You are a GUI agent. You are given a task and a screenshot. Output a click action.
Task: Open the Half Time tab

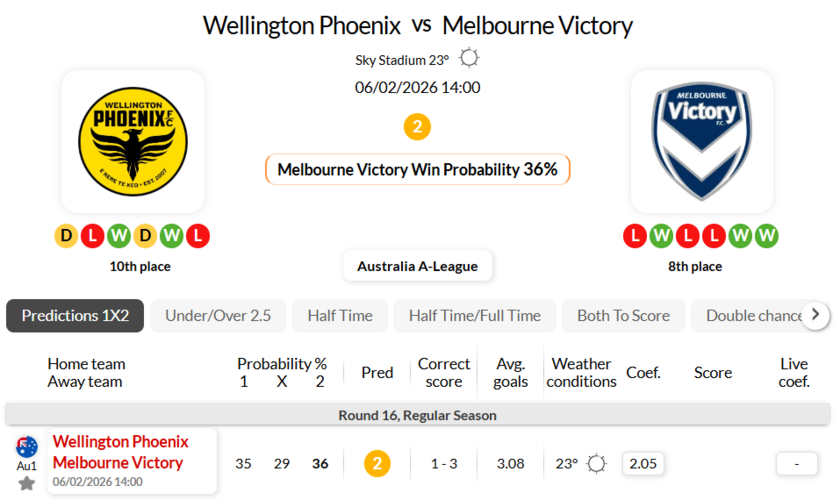tap(340, 315)
